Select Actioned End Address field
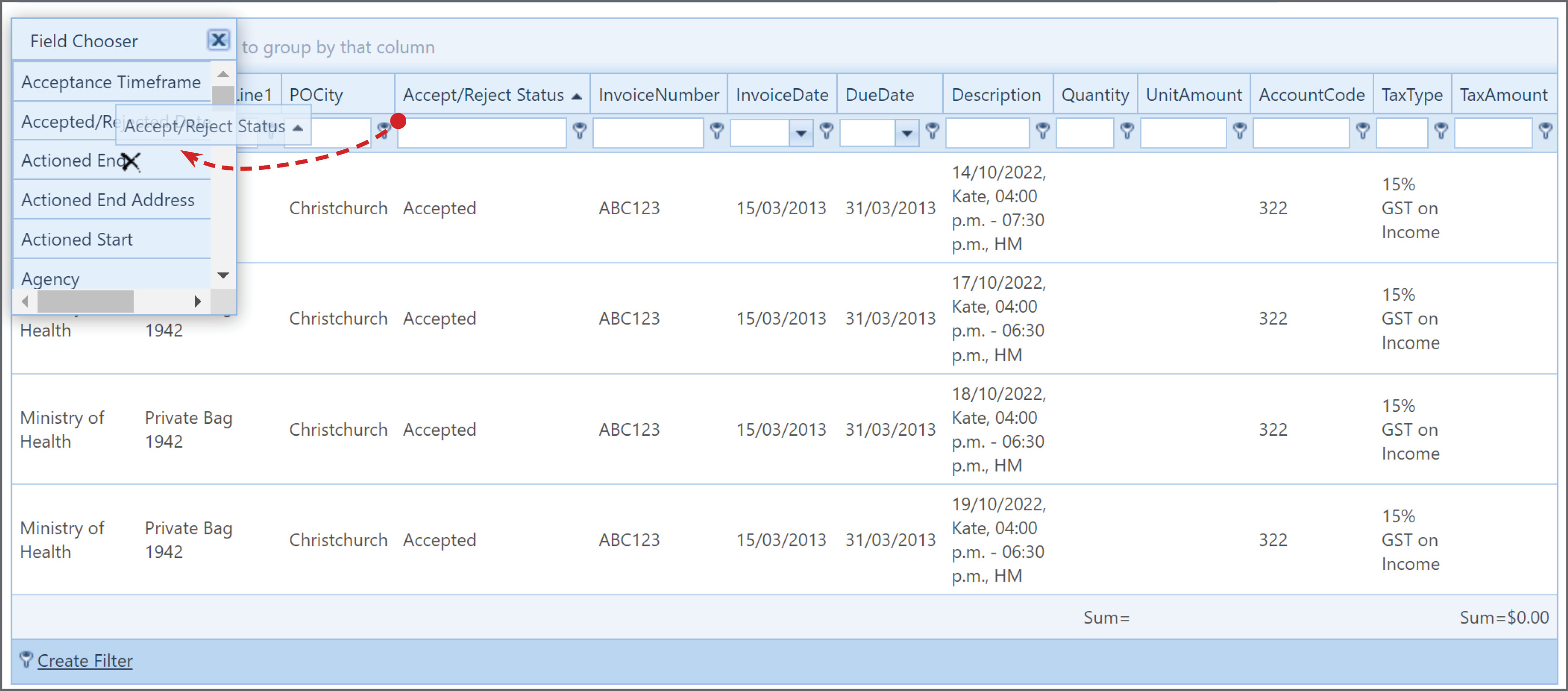1568x691 pixels. pyautogui.click(x=112, y=199)
